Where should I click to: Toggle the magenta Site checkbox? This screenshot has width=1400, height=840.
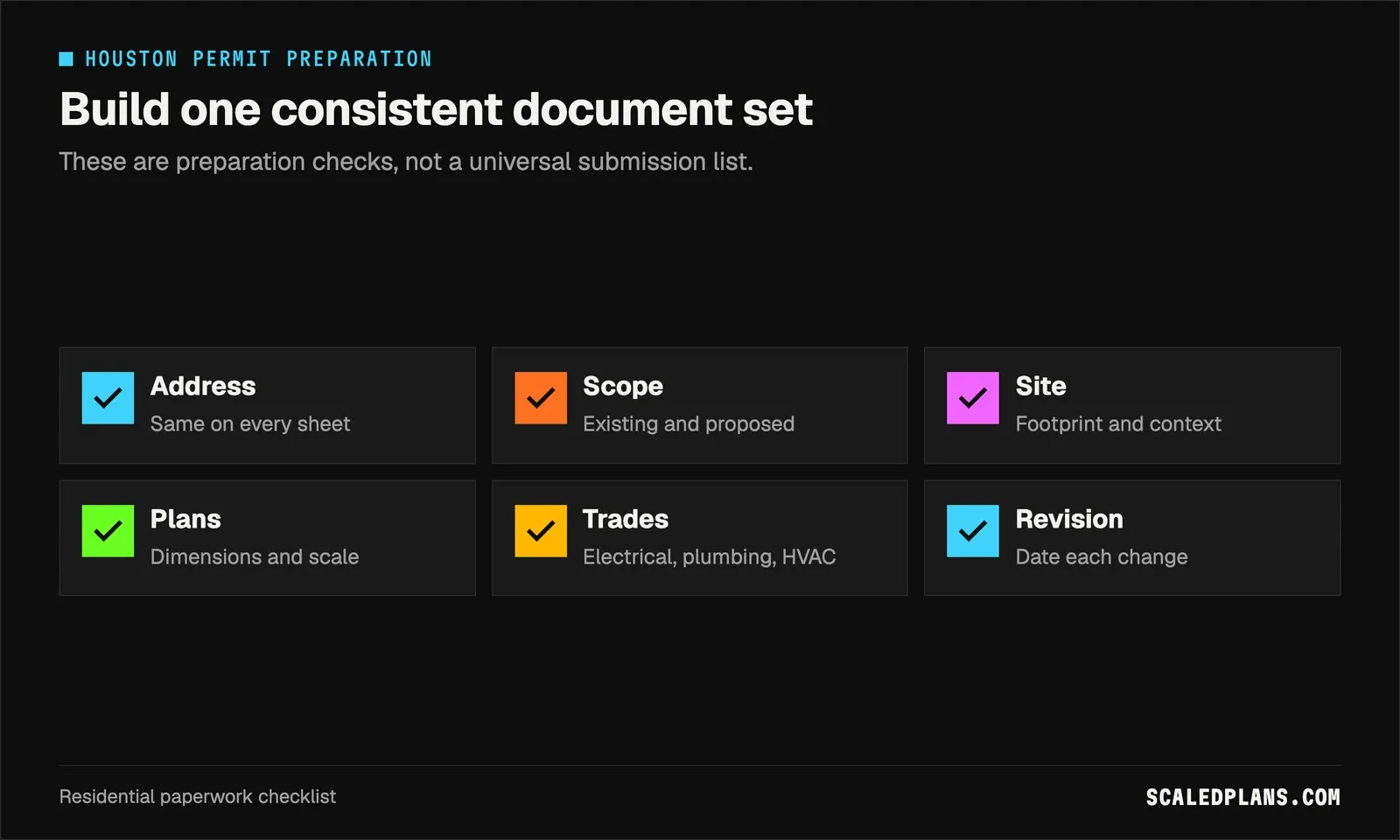click(x=973, y=398)
